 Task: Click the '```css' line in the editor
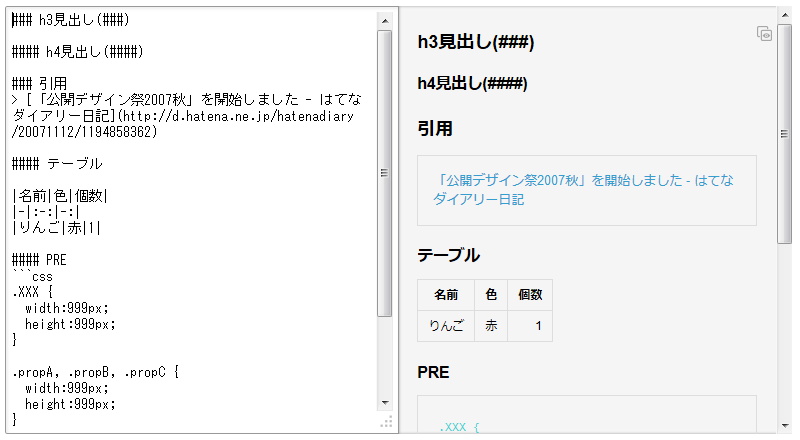click(32, 276)
